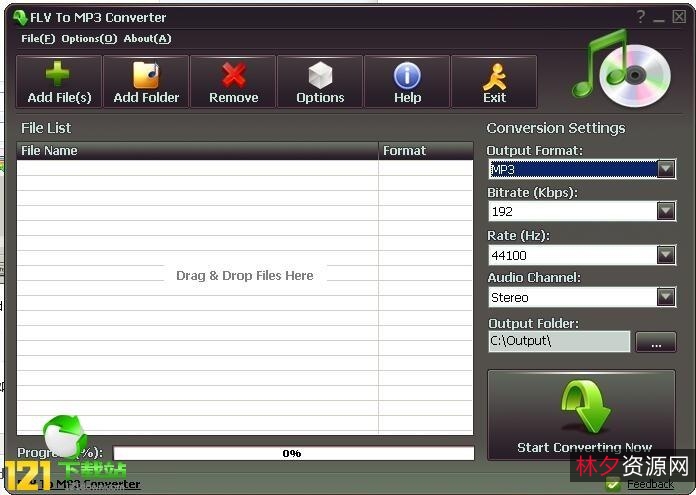Click the app icon in title bar

(20, 18)
